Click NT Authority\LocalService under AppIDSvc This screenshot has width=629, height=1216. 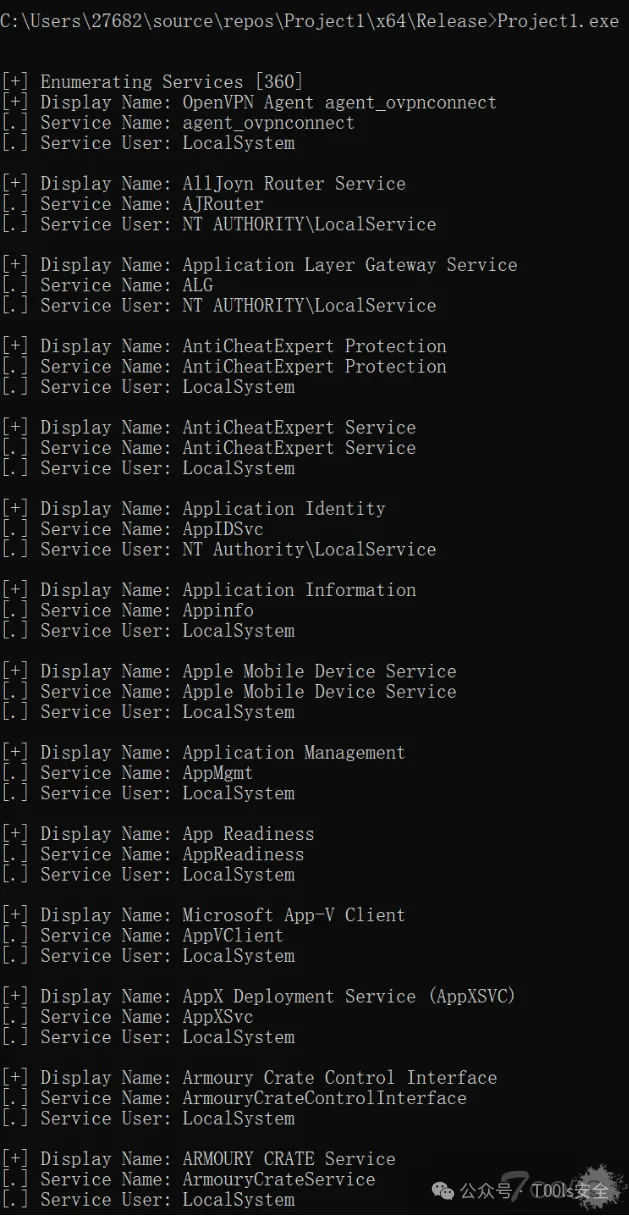coord(309,549)
